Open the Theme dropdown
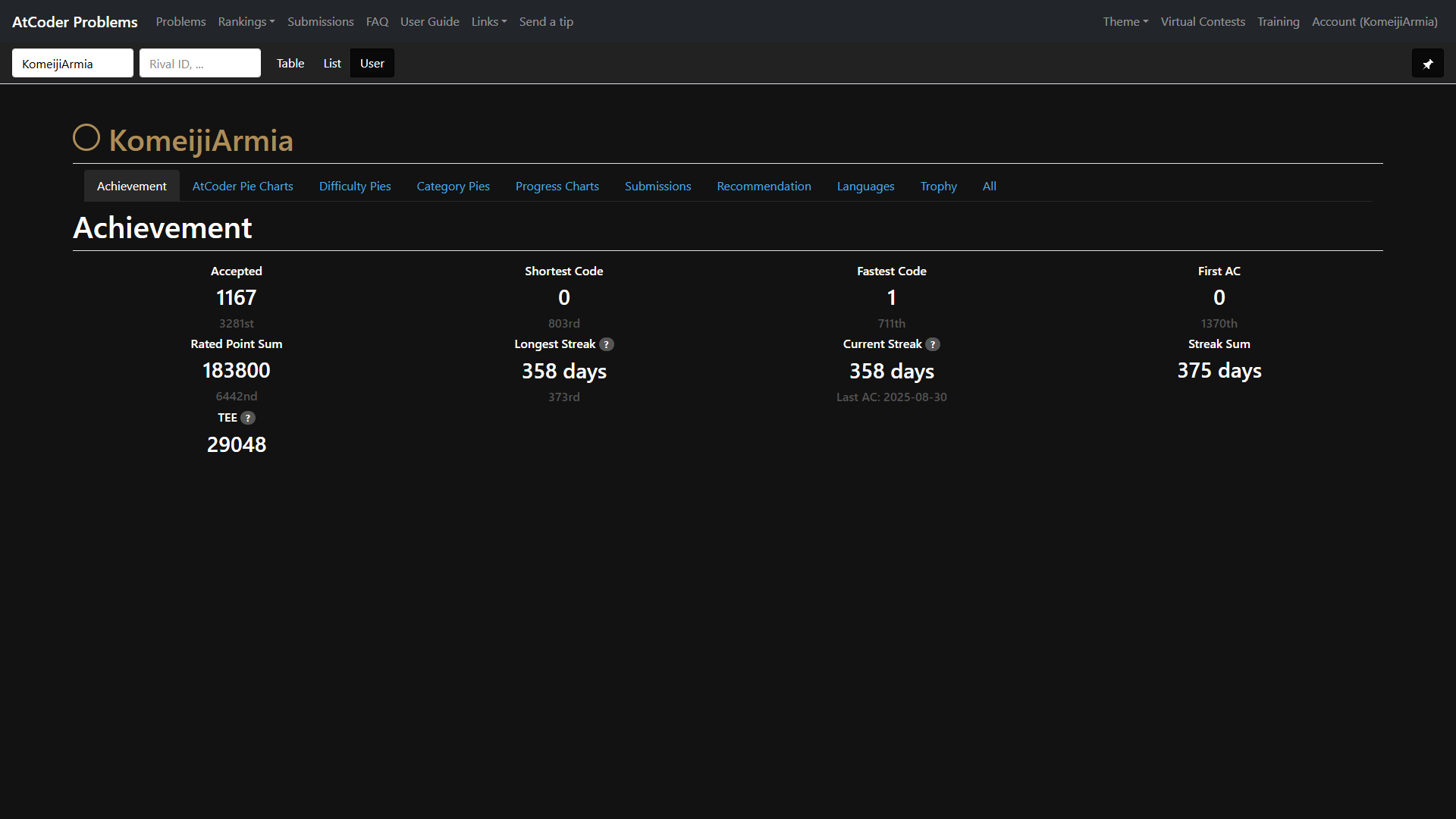Screen dimensions: 1456x819 [1125, 22]
